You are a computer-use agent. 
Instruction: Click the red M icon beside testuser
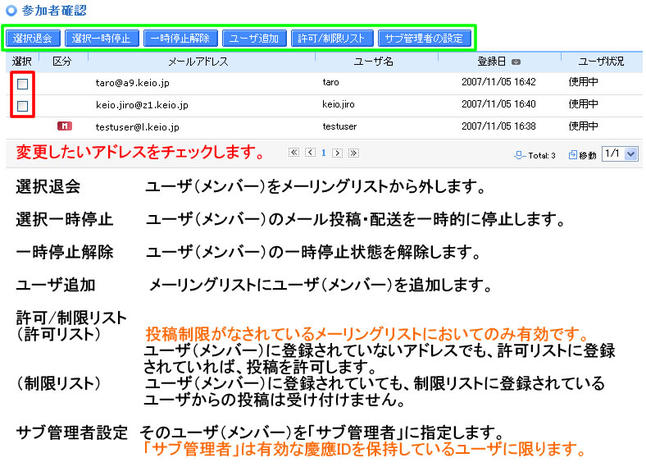click(64, 126)
